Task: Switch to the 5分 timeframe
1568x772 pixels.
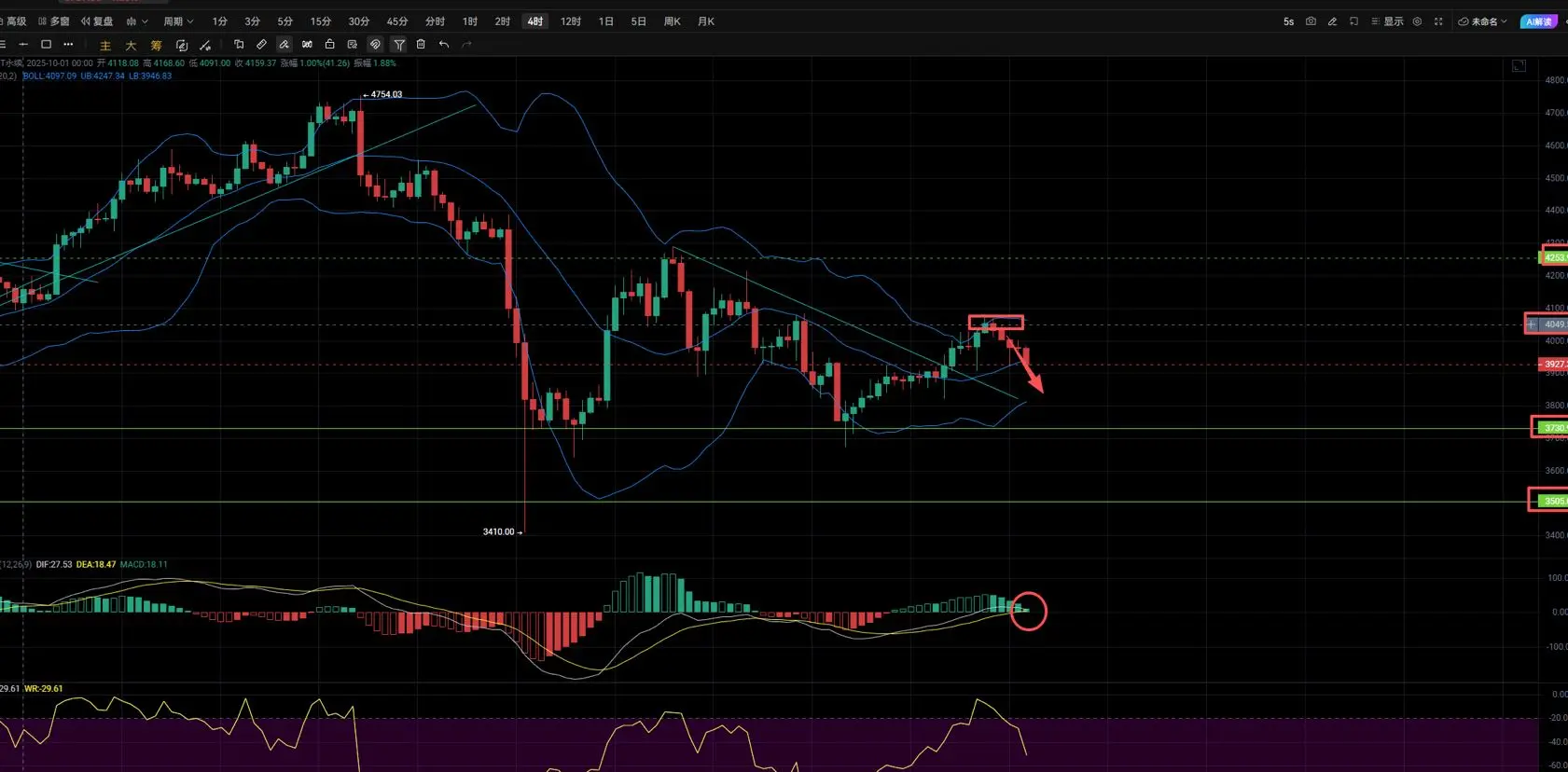Action: coord(284,21)
